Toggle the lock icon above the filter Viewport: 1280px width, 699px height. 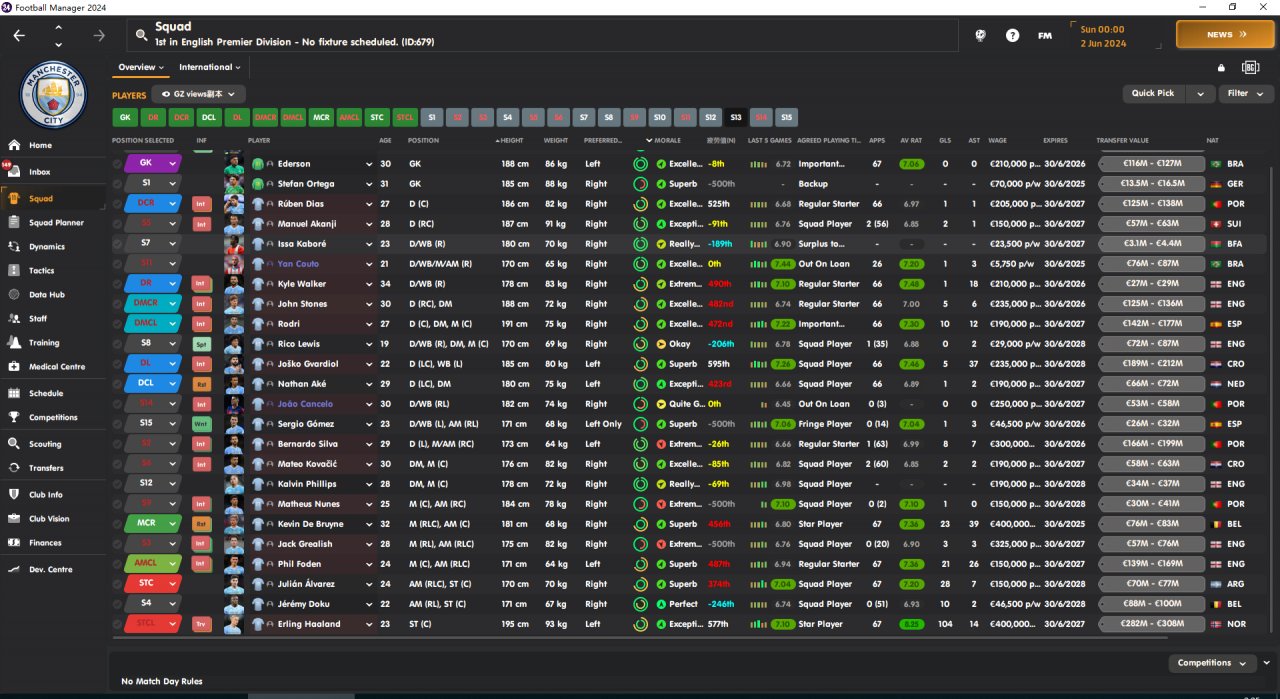[1221, 68]
